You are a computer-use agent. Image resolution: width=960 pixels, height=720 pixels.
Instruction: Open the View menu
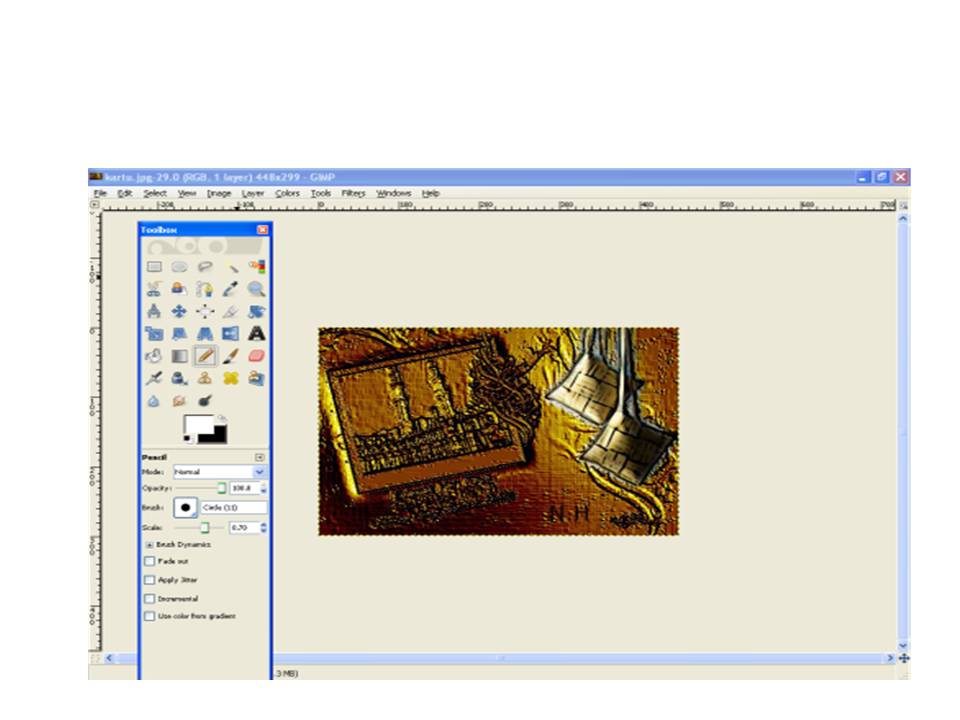[187, 193]
